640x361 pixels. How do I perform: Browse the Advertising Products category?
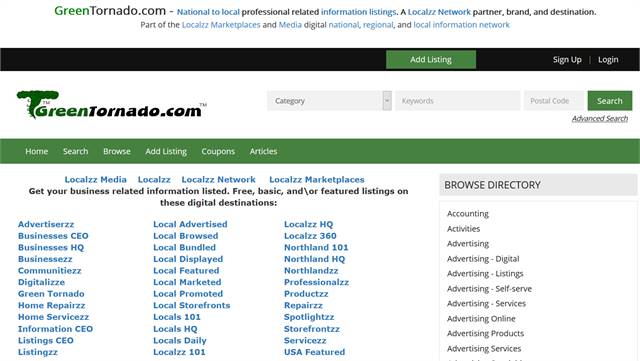click(485, 333)
